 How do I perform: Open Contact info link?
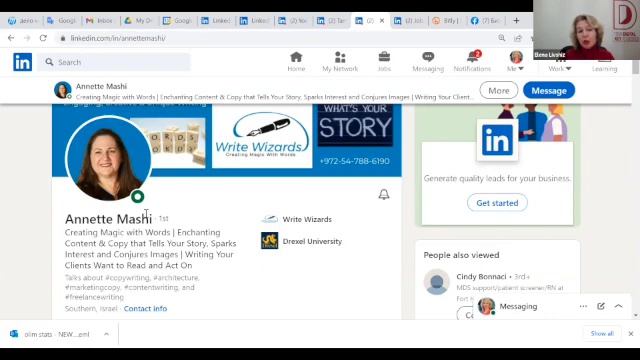(145, 309)
